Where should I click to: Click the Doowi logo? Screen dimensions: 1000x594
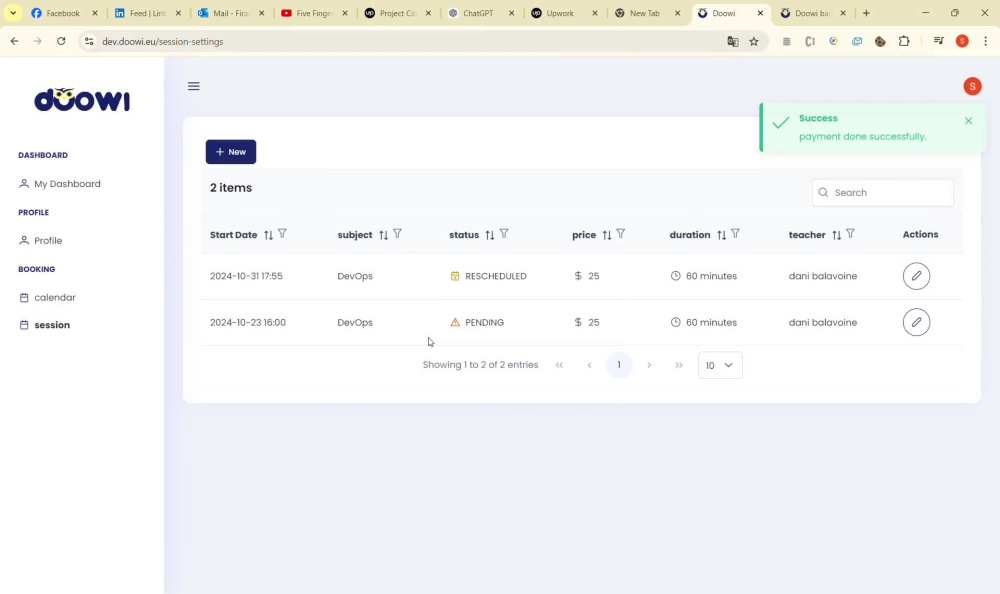pos(82,100)
